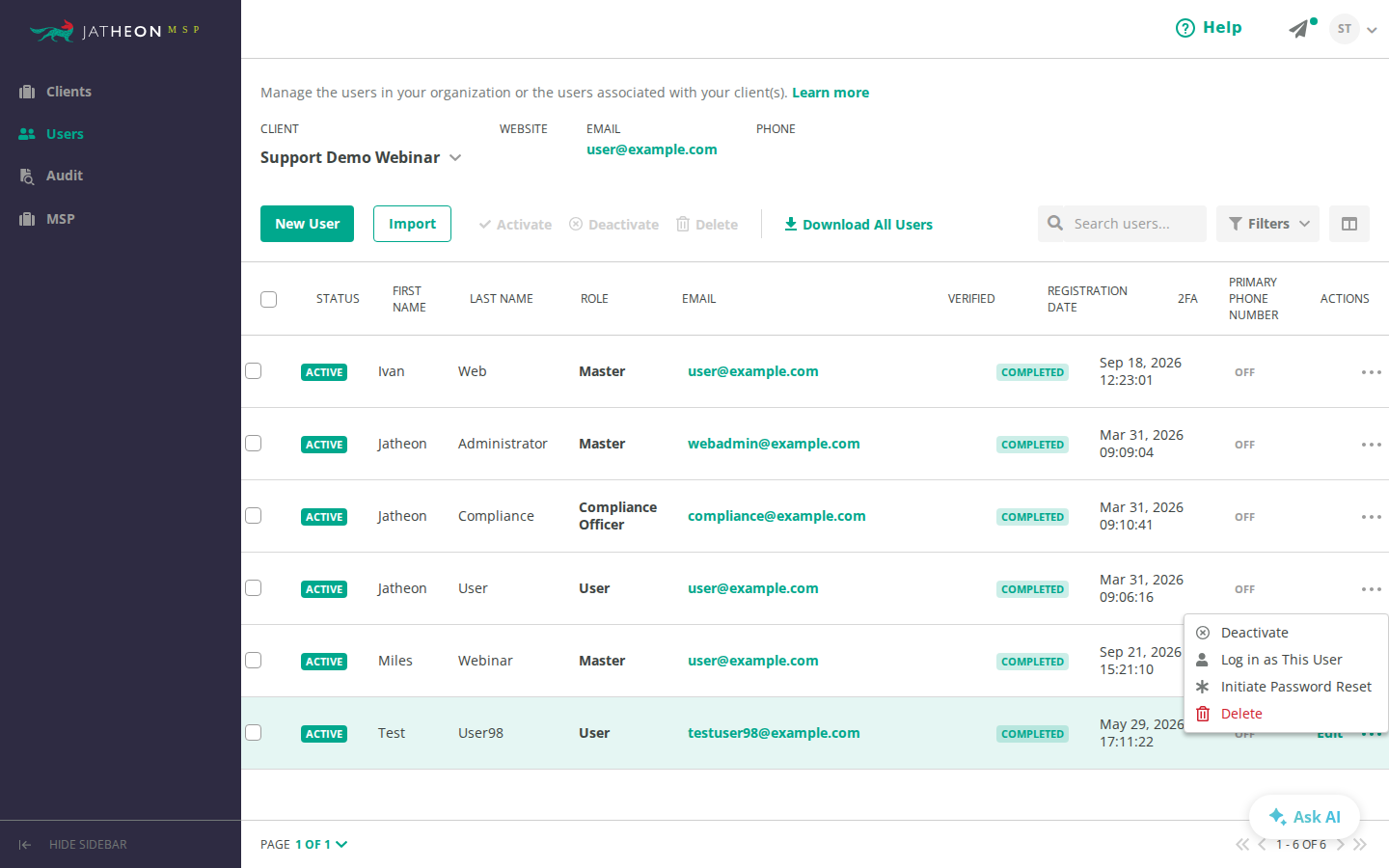This screenshot has height=868, width=1389.
Task: Click 2FA OFF value for Jatheon Administrator
Action: coord(1244,445)
